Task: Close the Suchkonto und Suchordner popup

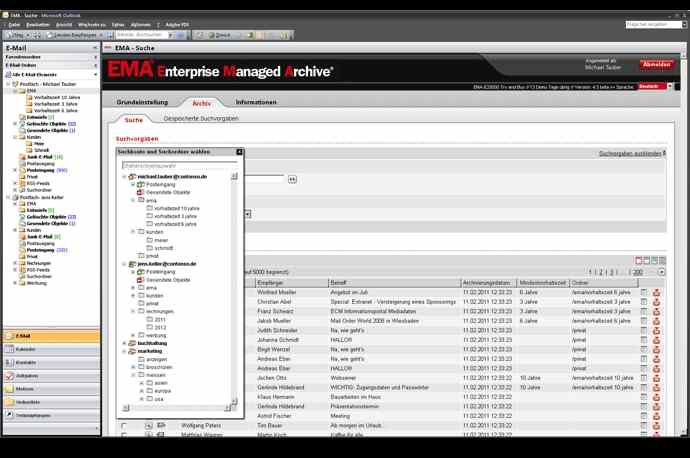Action: 240,152
